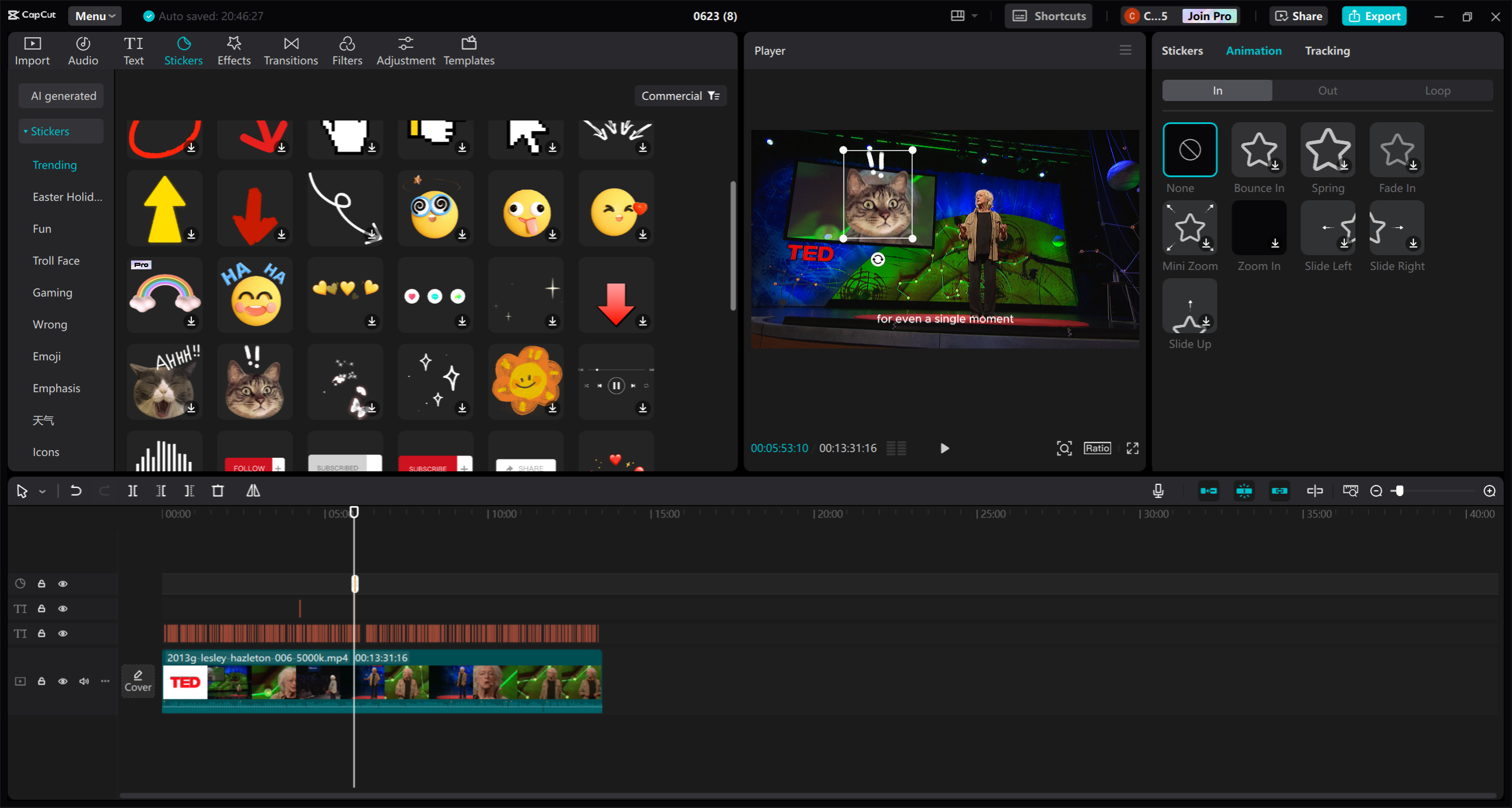Viewport: 1512px width, 808px height.
Task: Click the fullscreen preview icon in Player
Action: click(x=1132, y=448)
